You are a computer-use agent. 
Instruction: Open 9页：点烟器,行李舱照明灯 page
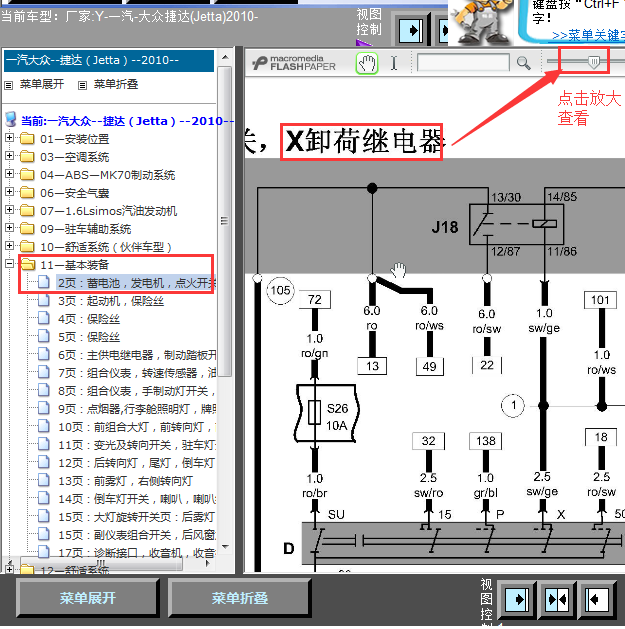[137, 409]
